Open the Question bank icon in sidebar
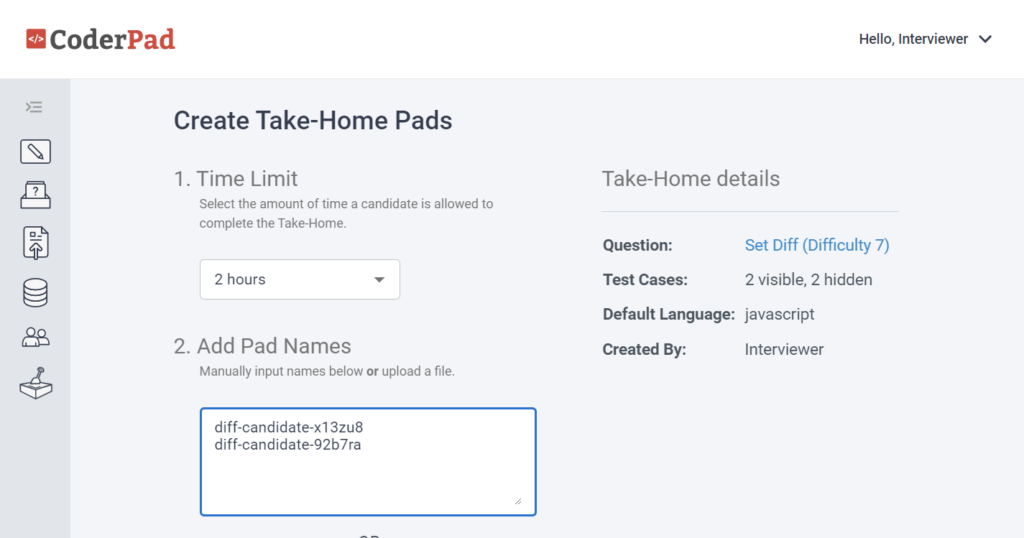Screen dimensions: 1024x538 pos(35,195)
